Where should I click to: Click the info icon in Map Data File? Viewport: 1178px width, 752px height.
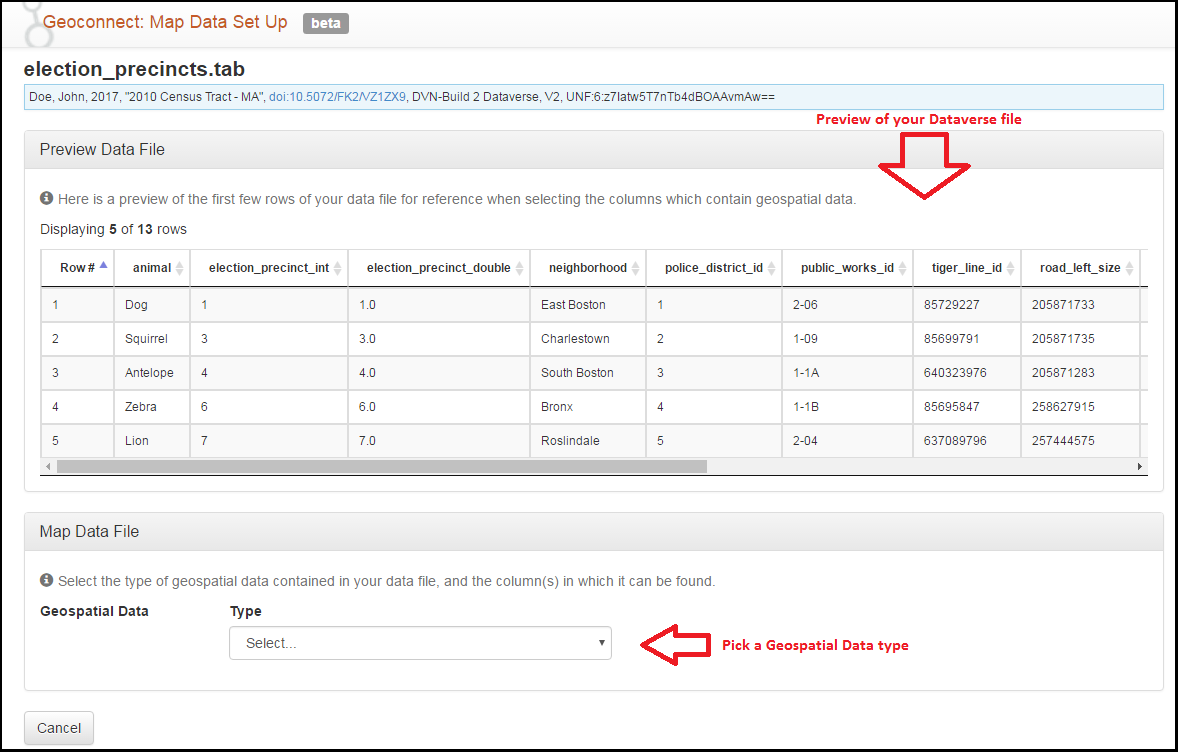tap(46, 580)
